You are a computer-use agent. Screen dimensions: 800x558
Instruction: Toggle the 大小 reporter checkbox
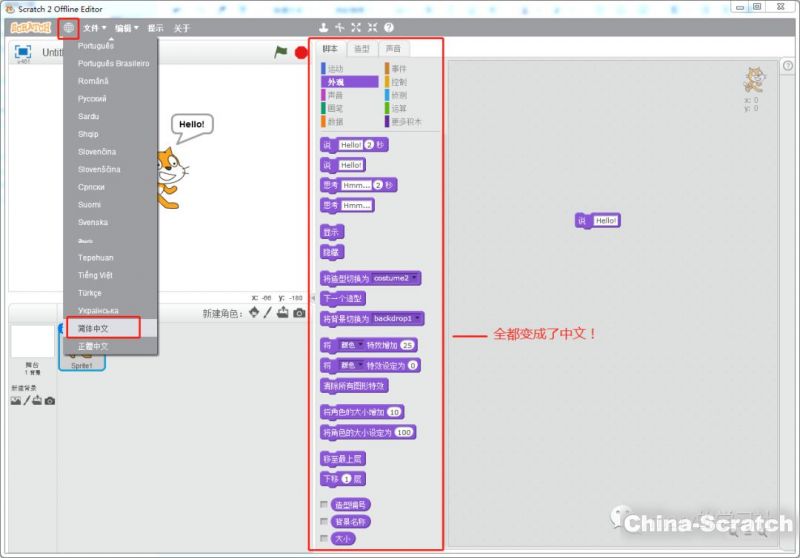(323, 538)
